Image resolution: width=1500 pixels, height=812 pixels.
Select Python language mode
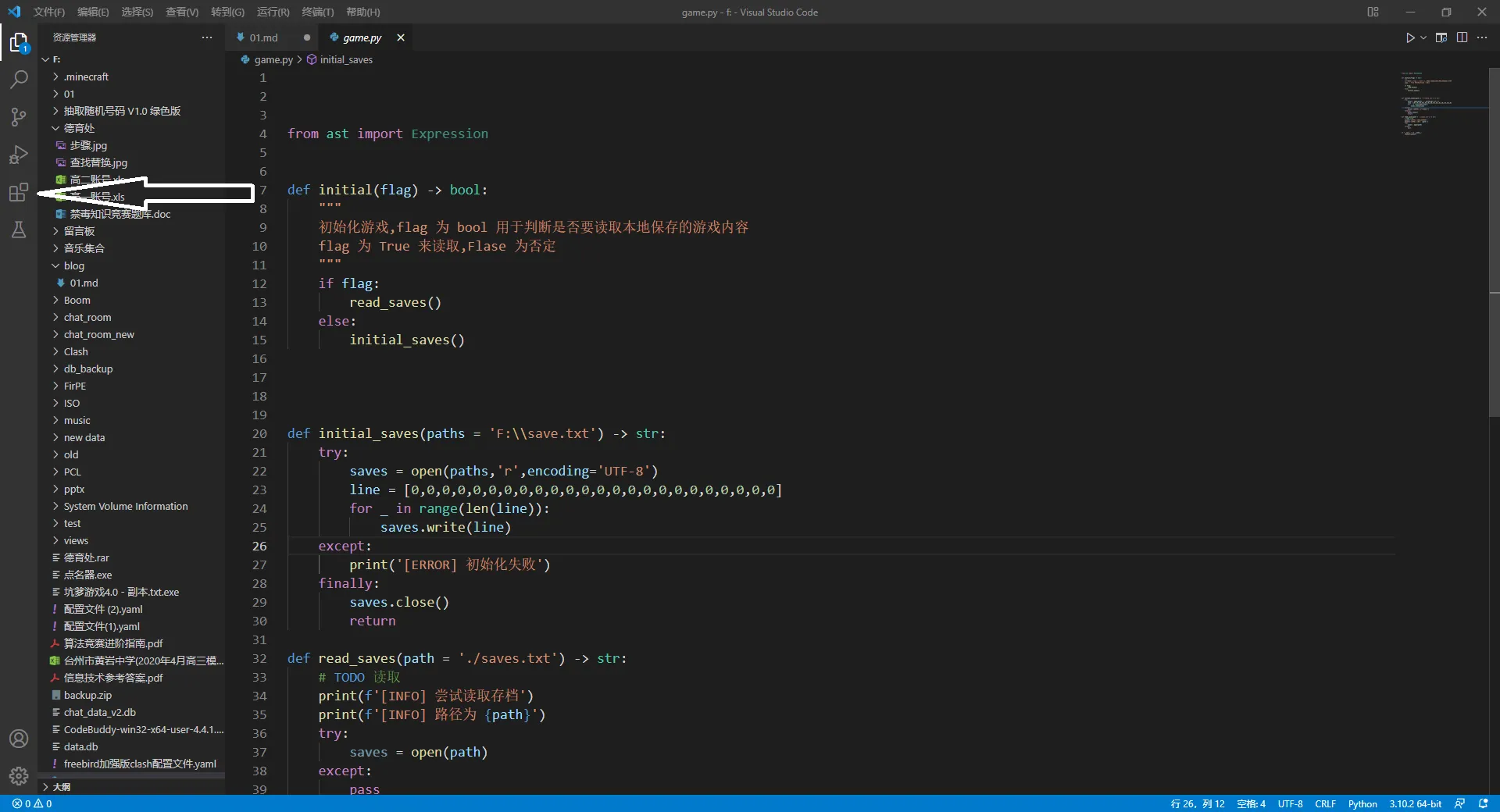[x=1362, y=803]
